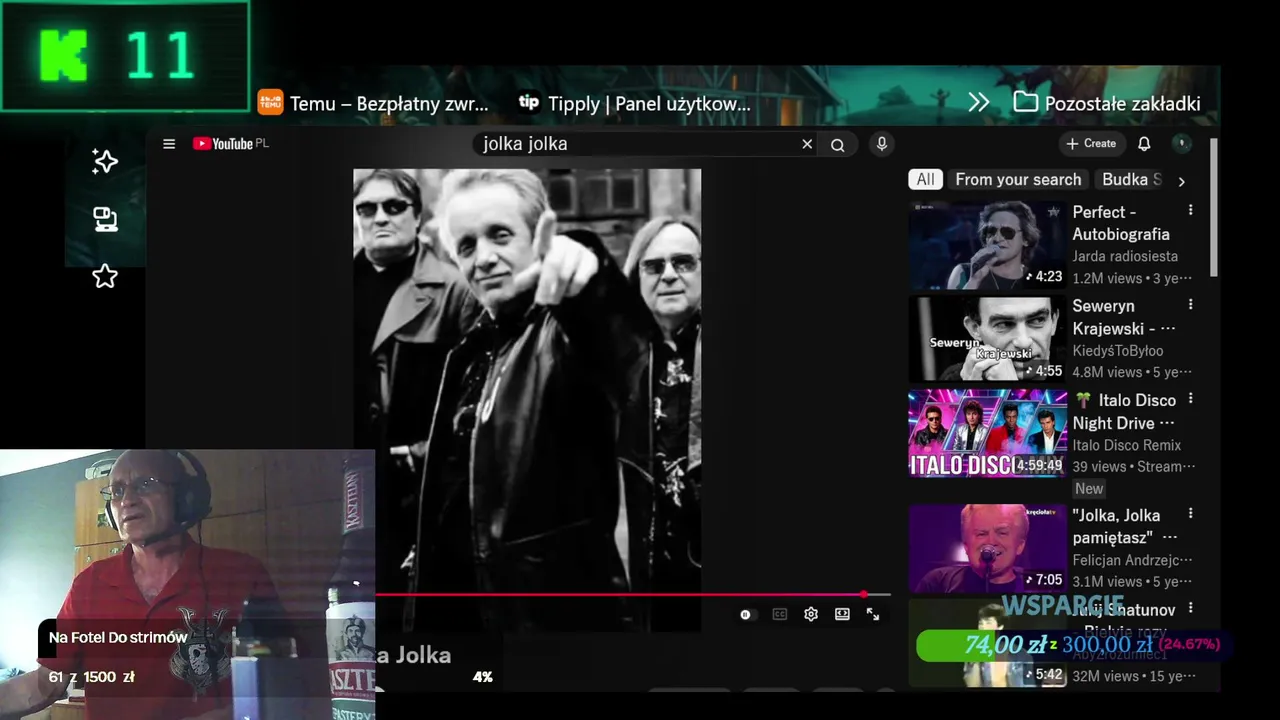Screen dimensions: 1280x720
Task: Open options menu for Seweryn Krajewski video
Action: [x=1190, y=305]
